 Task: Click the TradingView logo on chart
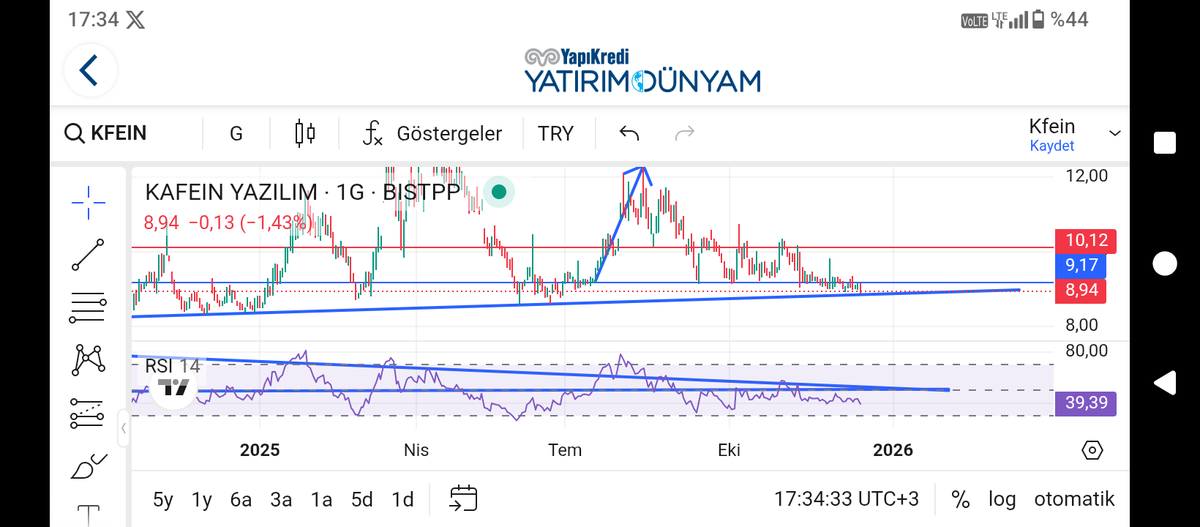tap(175, 388)
